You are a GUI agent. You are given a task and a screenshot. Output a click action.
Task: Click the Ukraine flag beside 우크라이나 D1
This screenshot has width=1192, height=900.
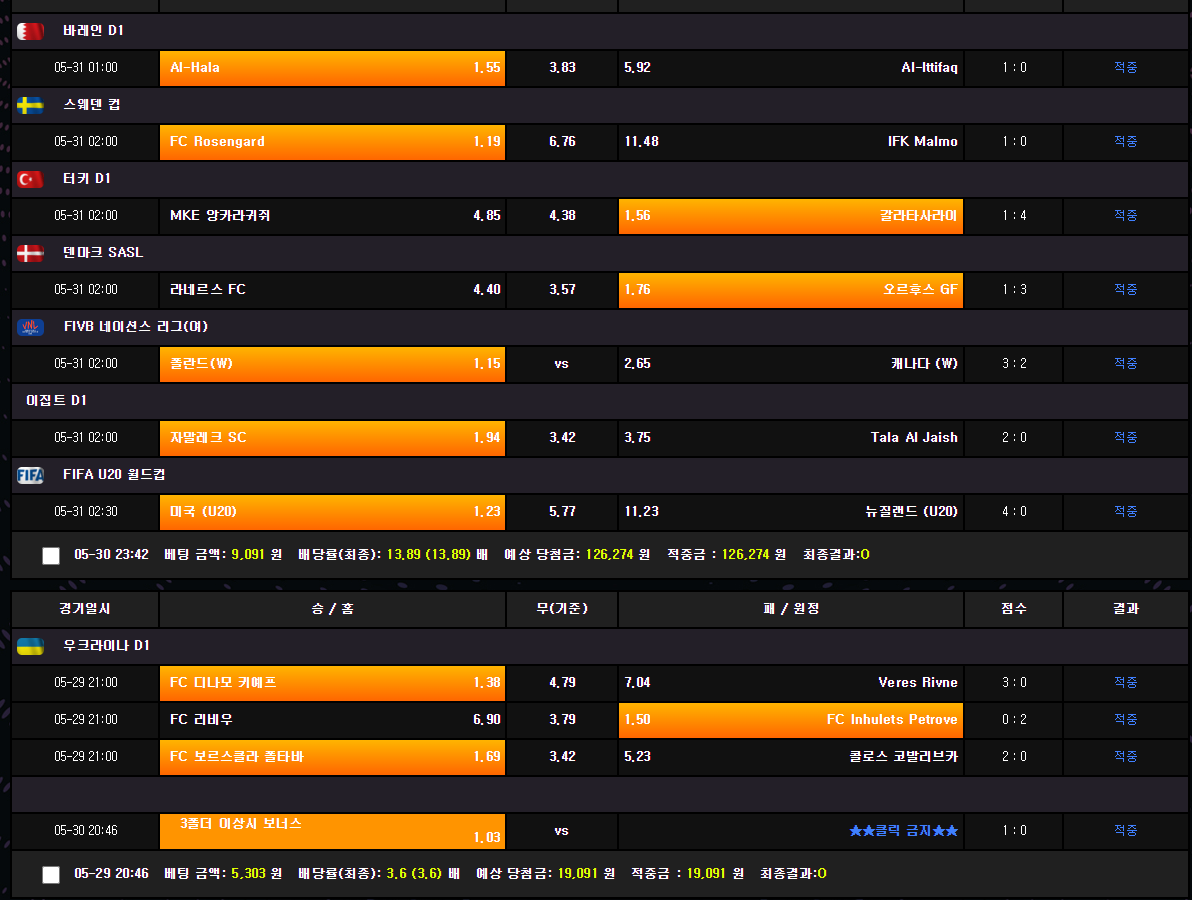coord(30,646)
